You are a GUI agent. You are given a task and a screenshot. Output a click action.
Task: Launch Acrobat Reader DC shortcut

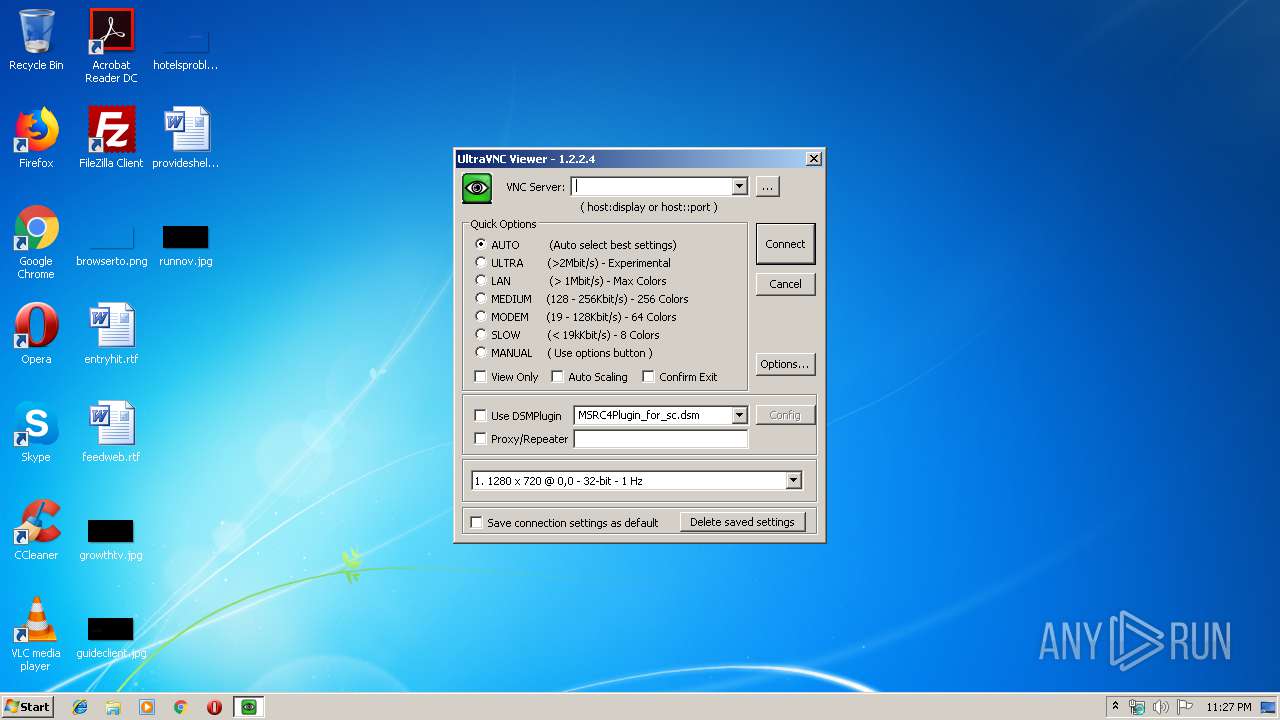(111, 46)
